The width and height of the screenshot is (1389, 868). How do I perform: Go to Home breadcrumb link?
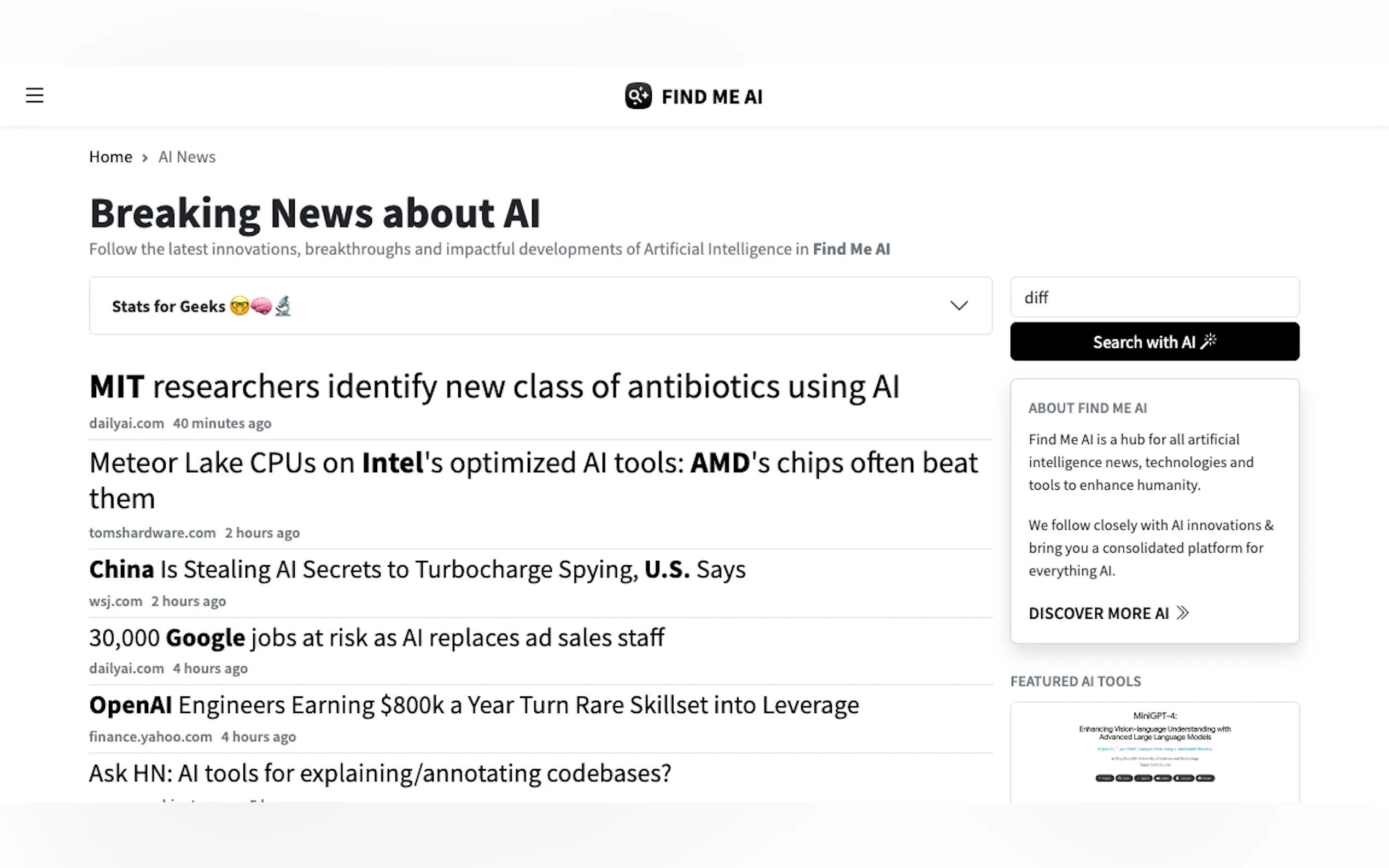click(x=110, y=157)
